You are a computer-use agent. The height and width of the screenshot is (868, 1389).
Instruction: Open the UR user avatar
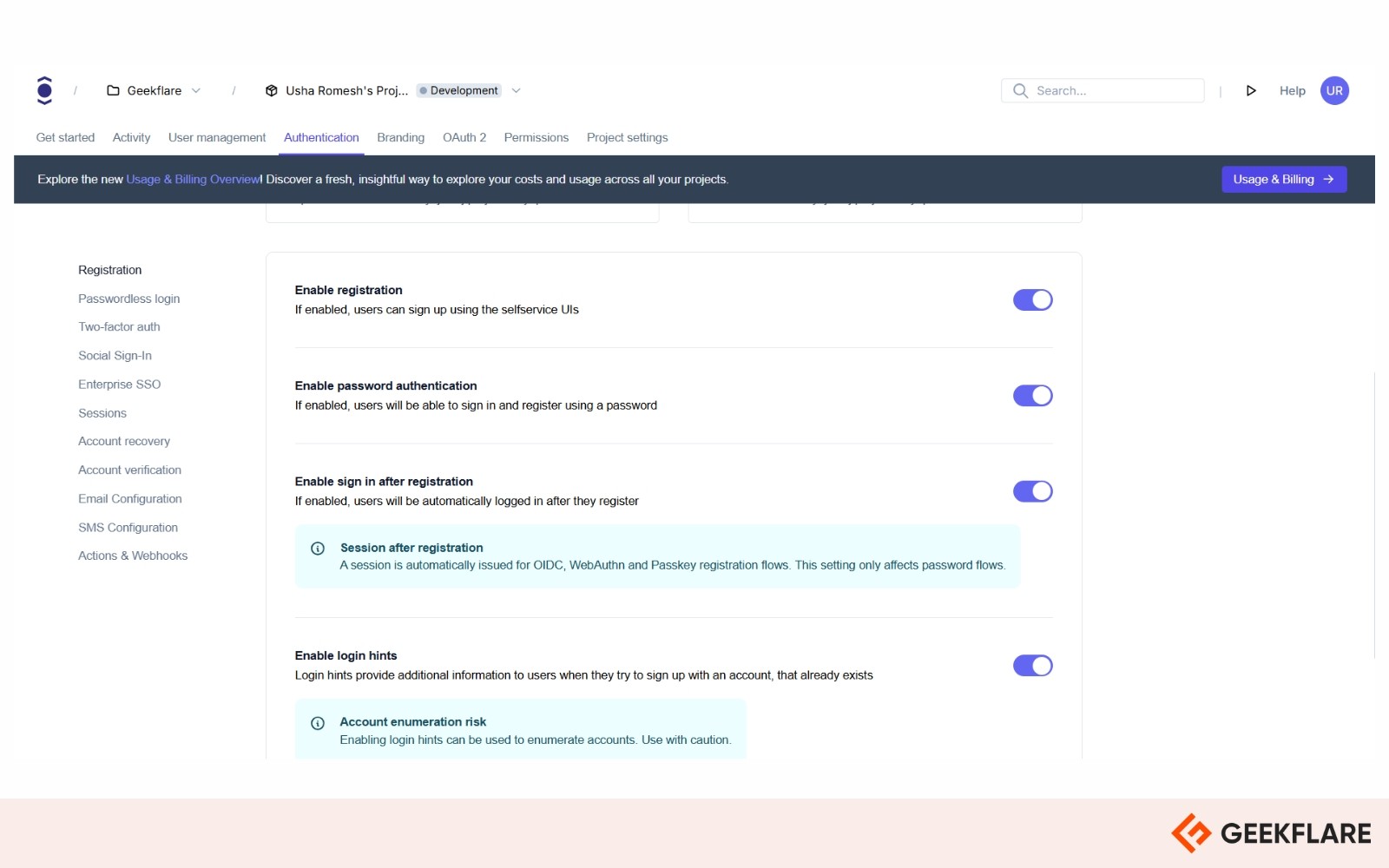click(1334, 90)
